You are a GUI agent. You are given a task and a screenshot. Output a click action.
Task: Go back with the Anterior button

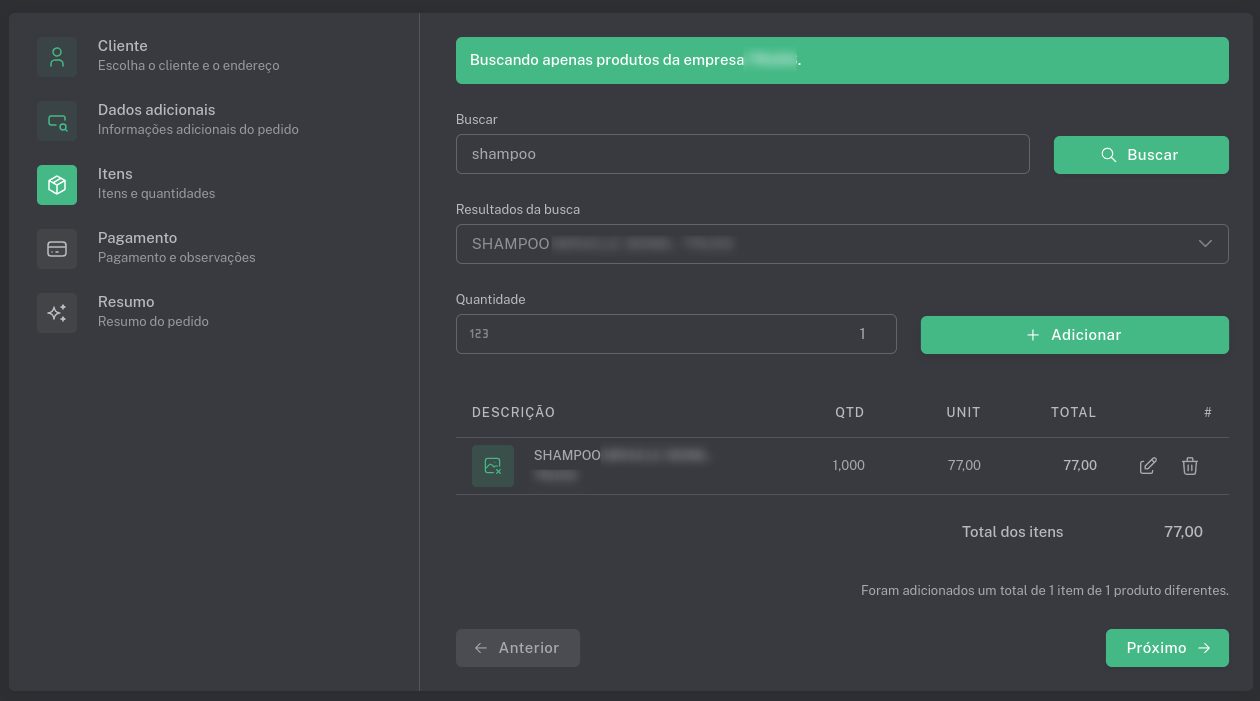click(518, 648)
